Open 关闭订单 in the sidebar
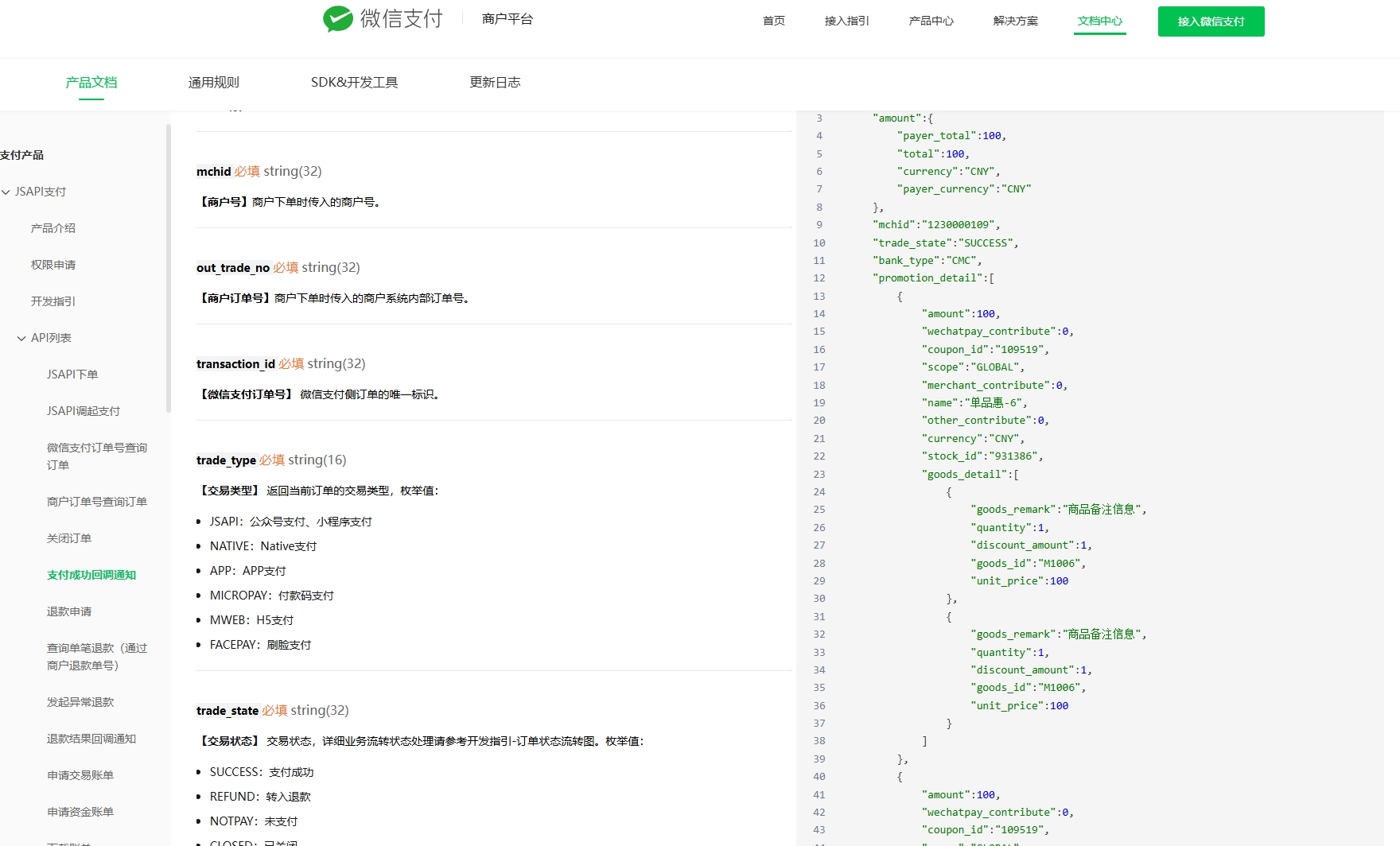This screenshot has height=846, width=1400. click(69, 538)
